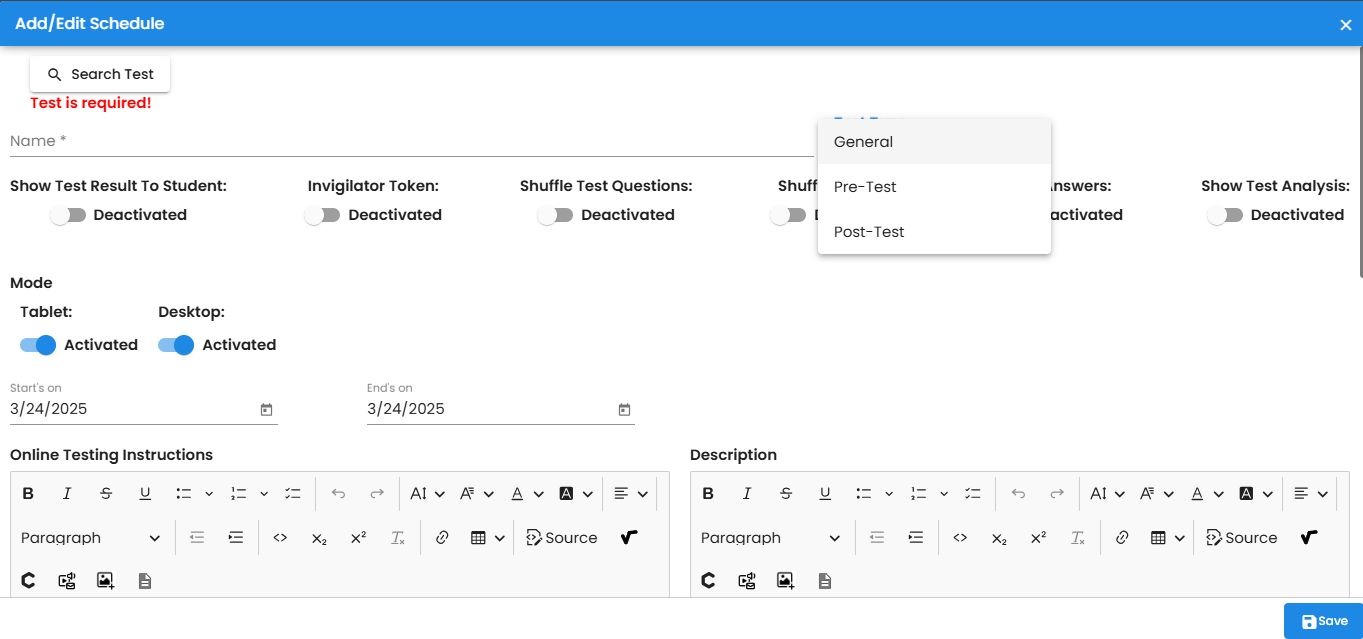The image size is (1363, 639).
Task: Apply strikethrough in Description editor
Action: [786, 494]
